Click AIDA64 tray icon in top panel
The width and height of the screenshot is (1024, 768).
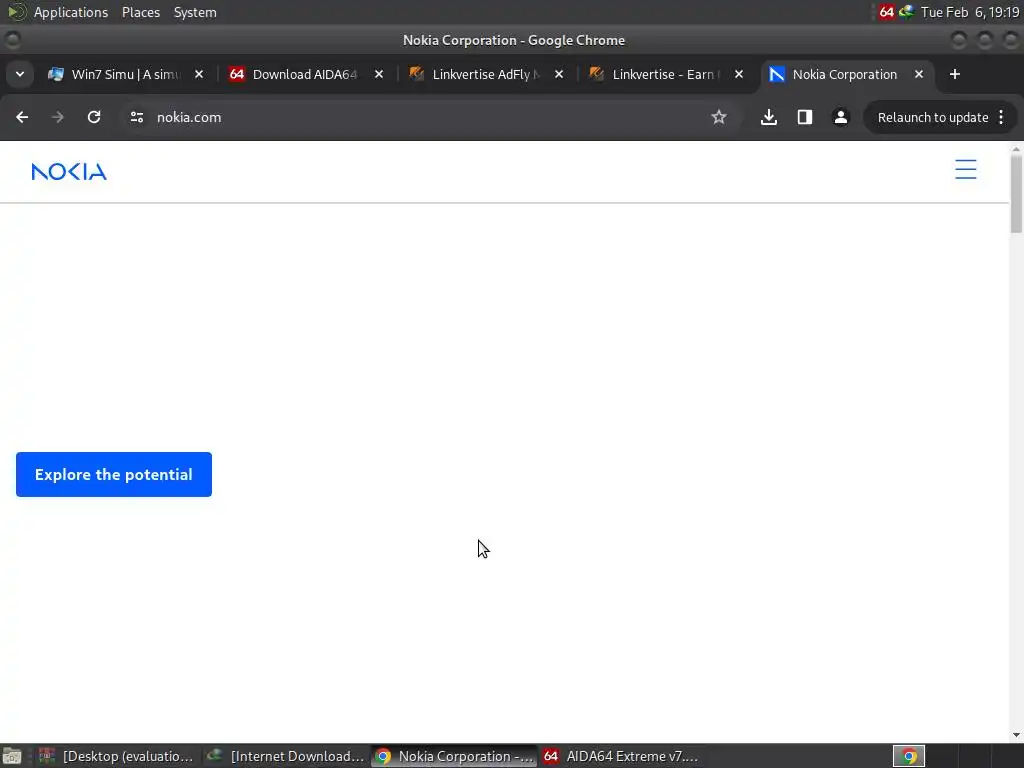tap(886, 12)
